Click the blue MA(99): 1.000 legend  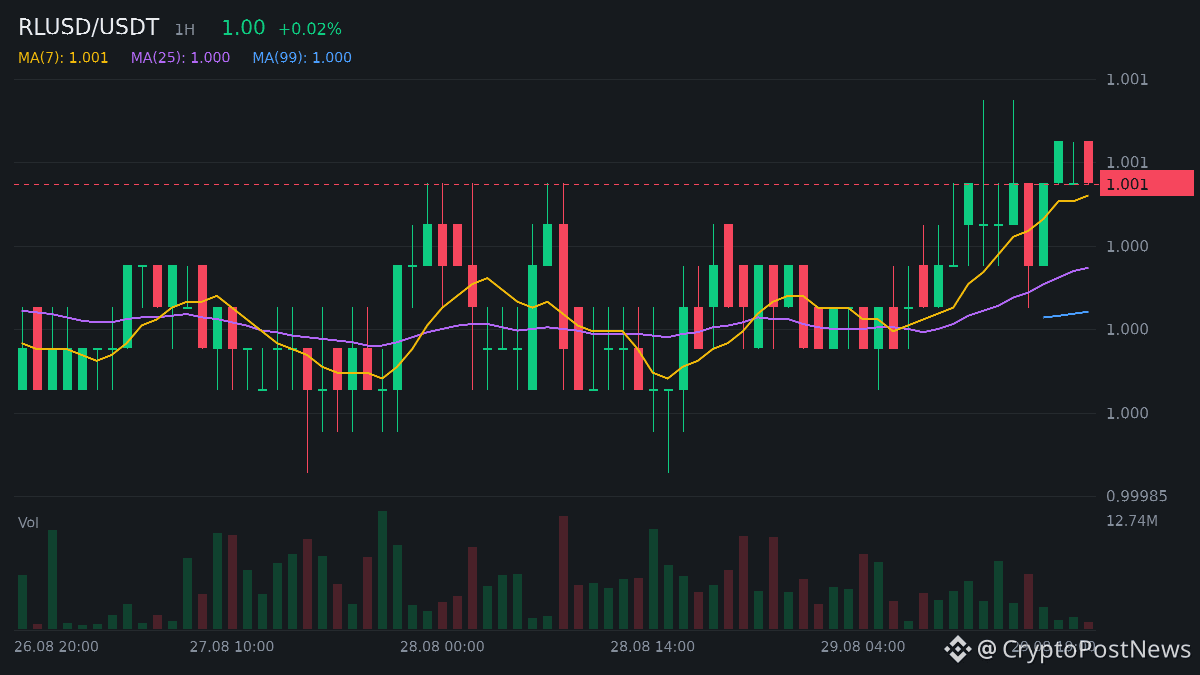coord(302,58)
